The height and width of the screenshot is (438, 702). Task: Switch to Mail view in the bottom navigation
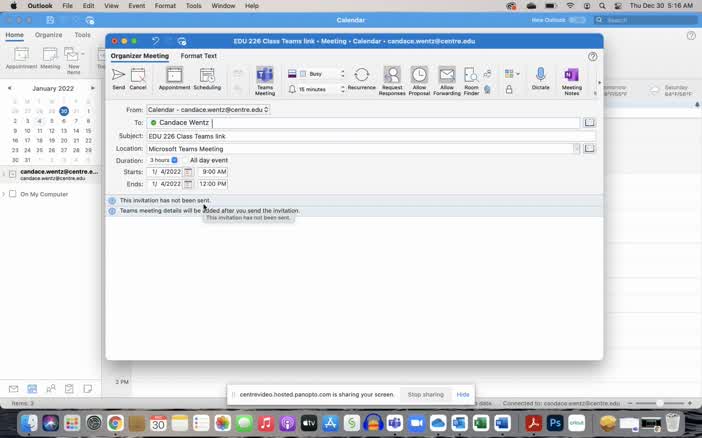click(x=13, y=389)
